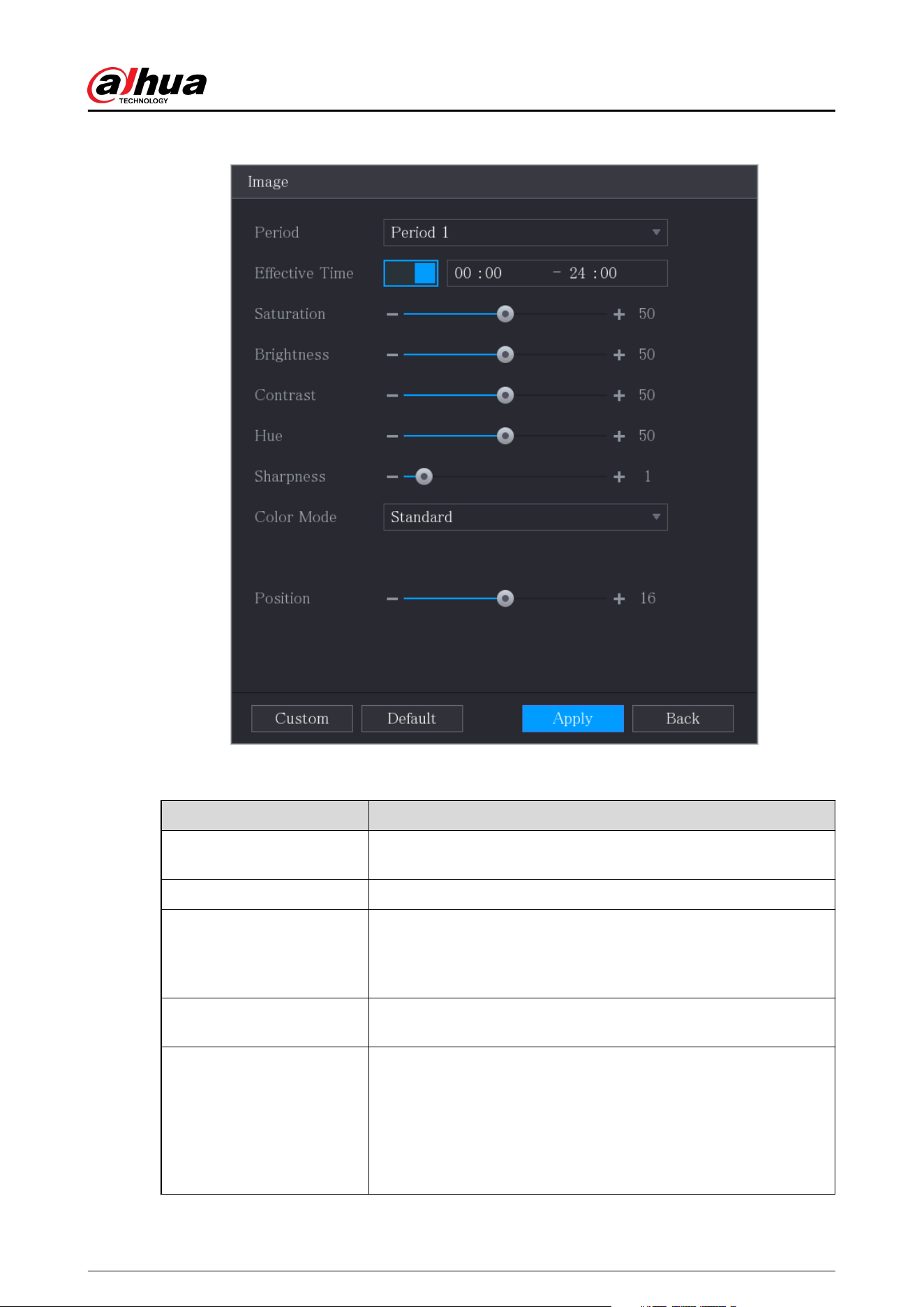The width and height of the screenshot is (924, 1307).
Task: Decrease Sharpness with the minus icon
Action: point(392,477)
